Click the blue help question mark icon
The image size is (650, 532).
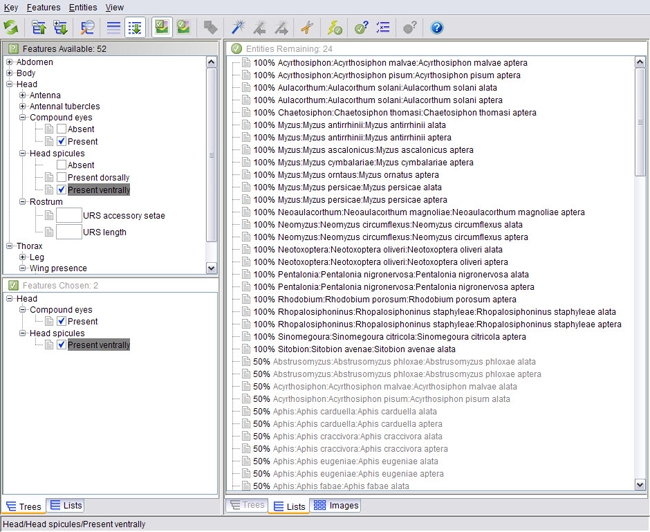pyautogui.click(x=437, y=28)
